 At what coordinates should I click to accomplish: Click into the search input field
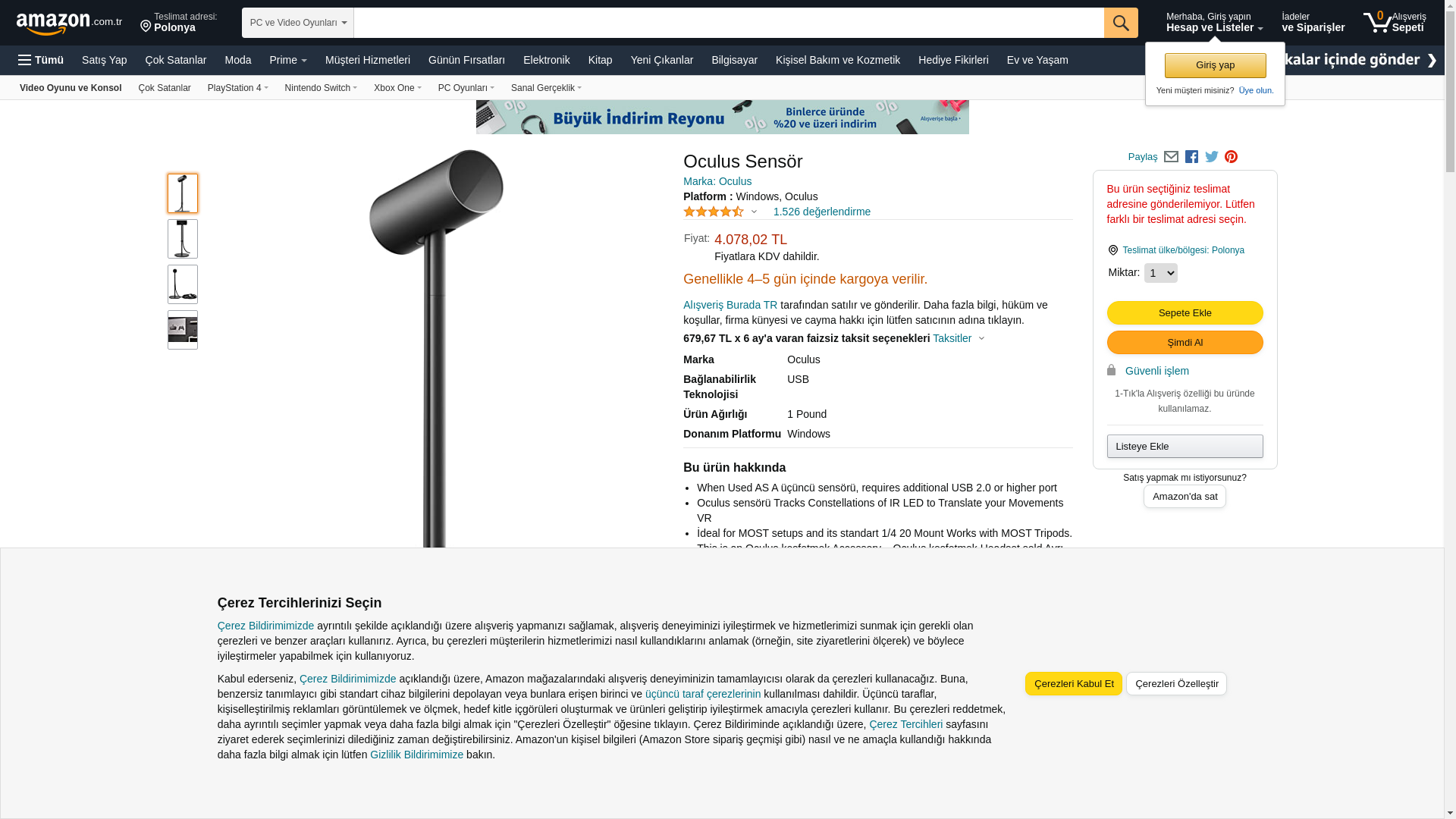729,23
